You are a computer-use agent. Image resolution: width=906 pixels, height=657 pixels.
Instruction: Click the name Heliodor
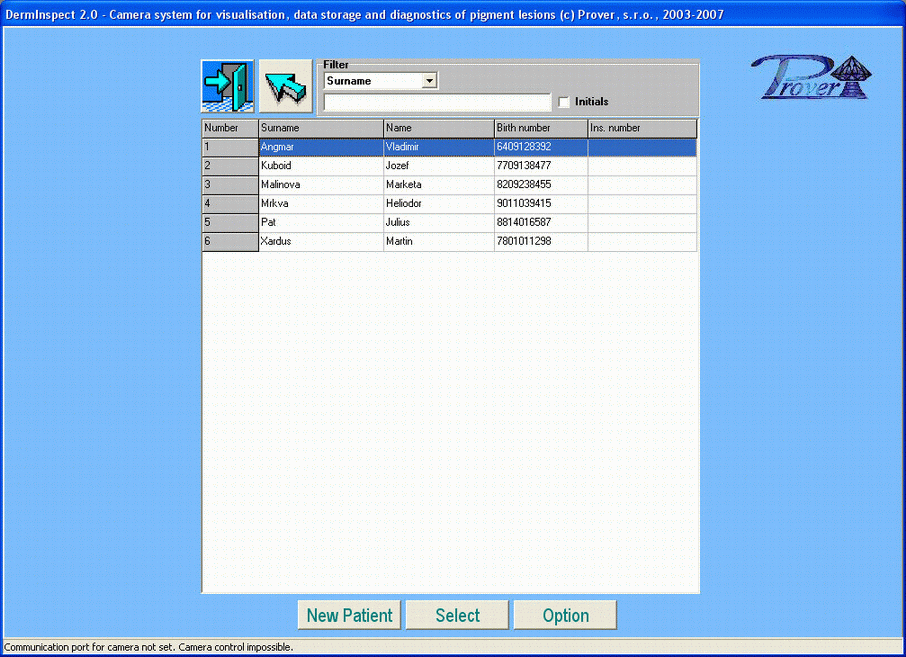404,204
